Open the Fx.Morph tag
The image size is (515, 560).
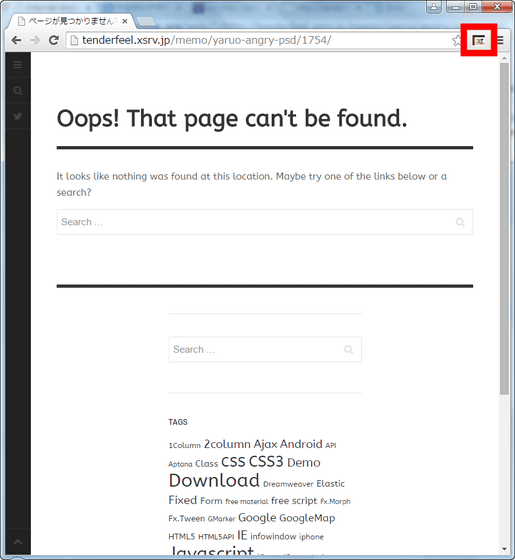pos(335,501)
